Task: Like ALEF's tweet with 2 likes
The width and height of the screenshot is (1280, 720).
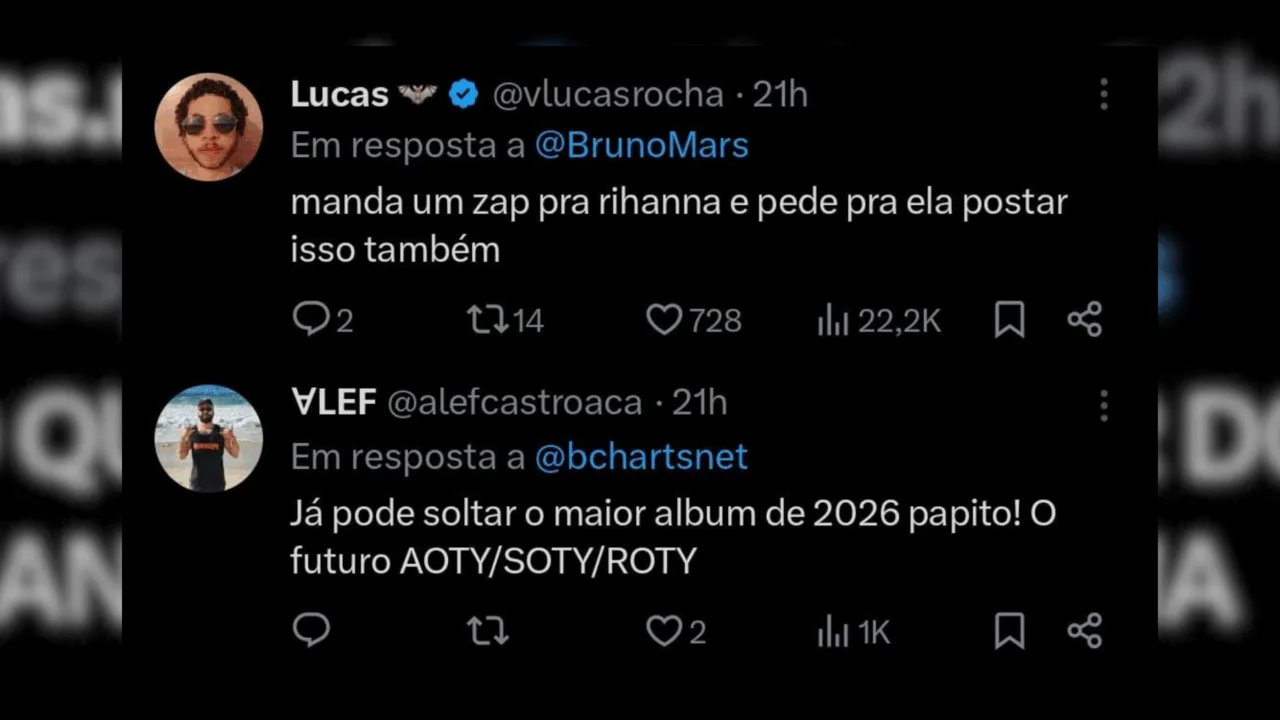Action: click(663, 631)
